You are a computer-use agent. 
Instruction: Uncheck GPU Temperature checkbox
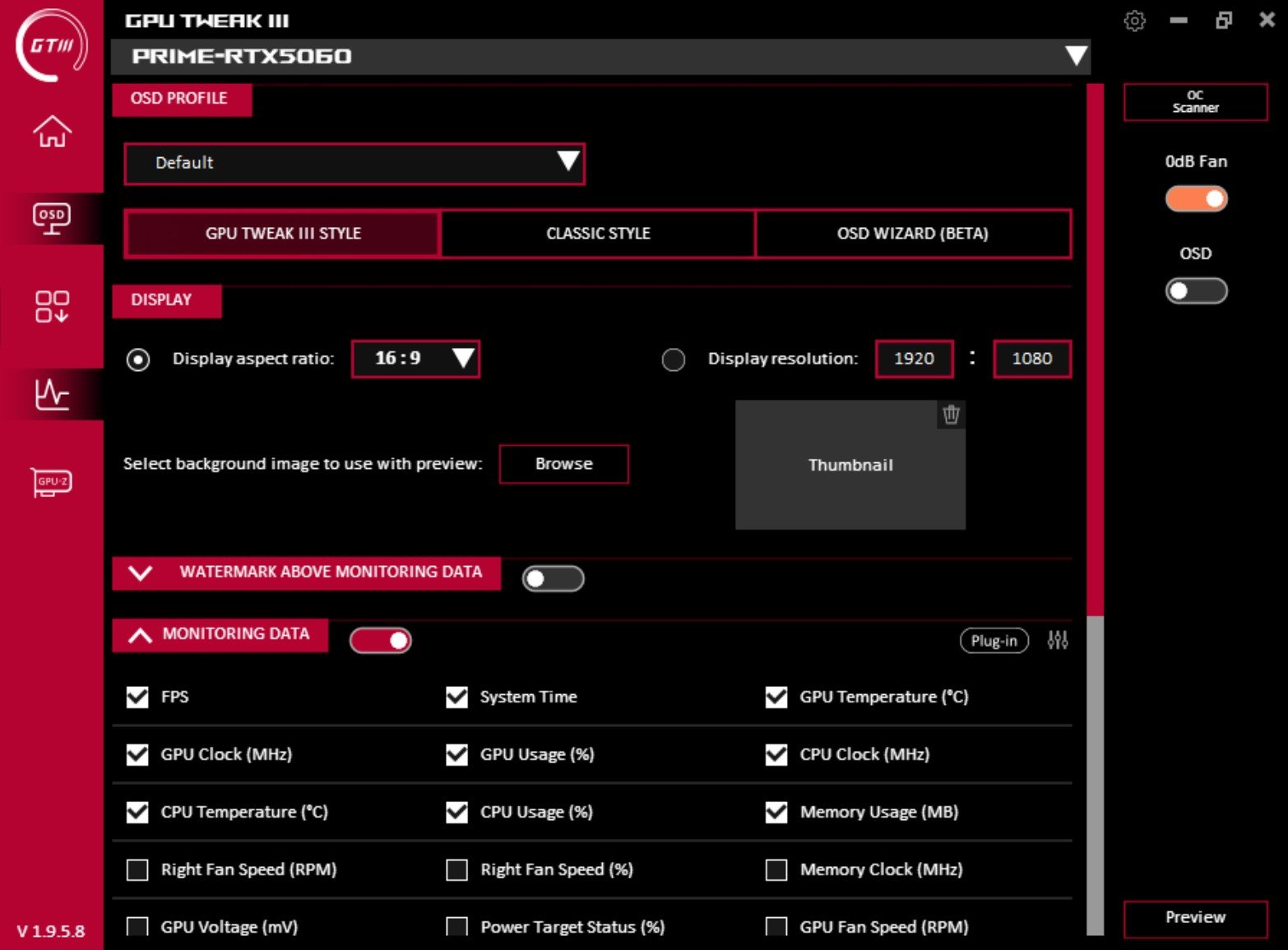pos(776,697)
